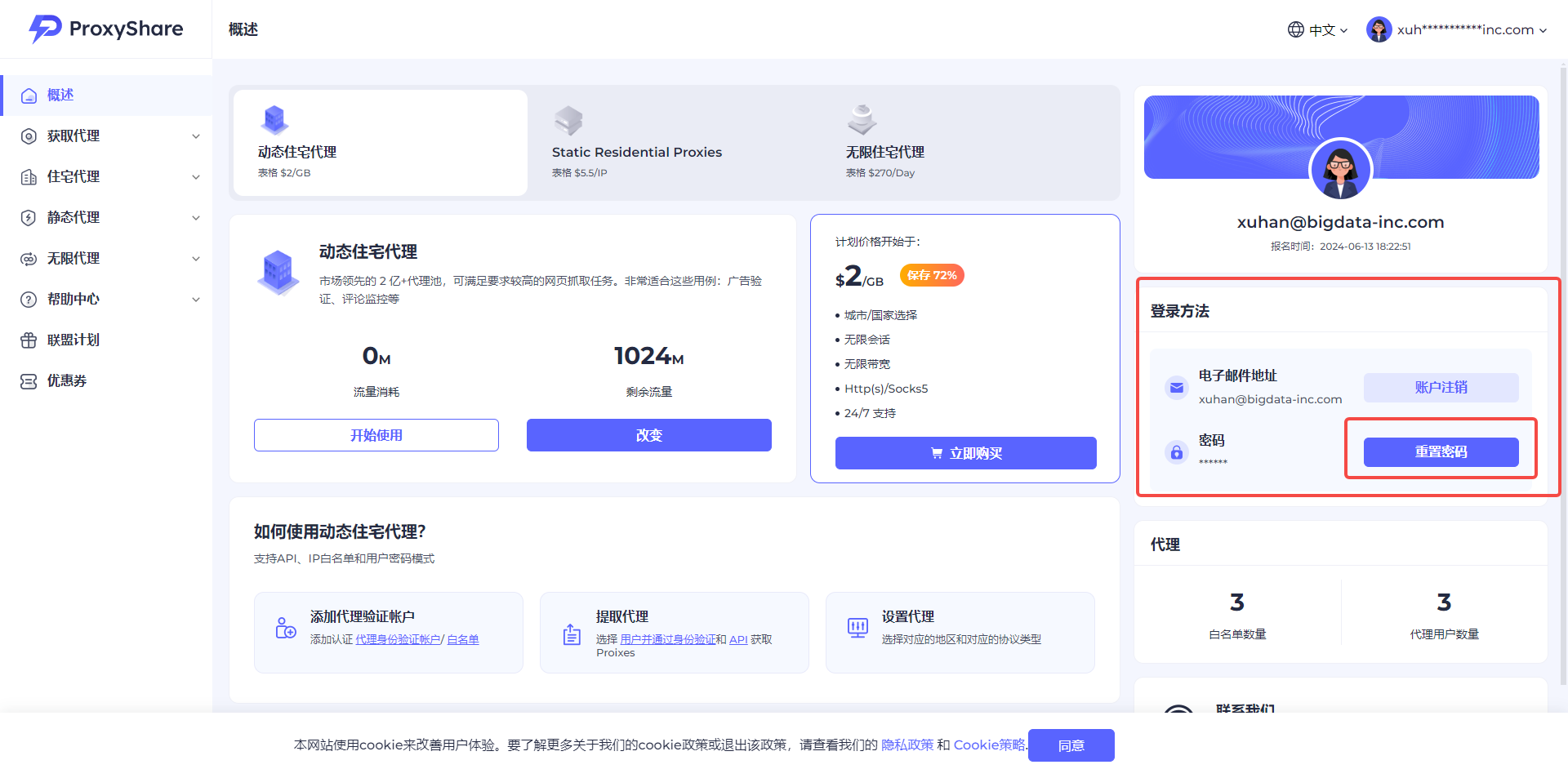This screenshot has width=1568, height=778.
Task: Click the 联盟计划 gift icon
Action: point(29,340)
